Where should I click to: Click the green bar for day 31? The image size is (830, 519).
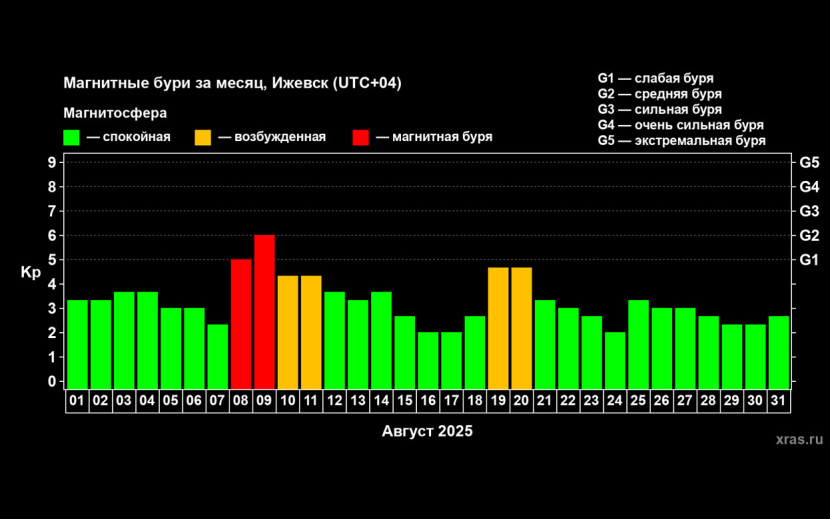tap(779, 351)
